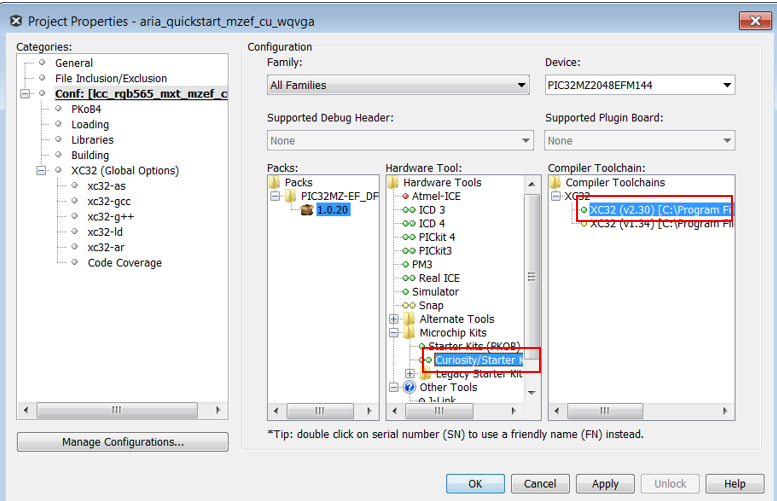Expand the Alternate Tools node
Screen dimensions: 777x501
point(393,319)
